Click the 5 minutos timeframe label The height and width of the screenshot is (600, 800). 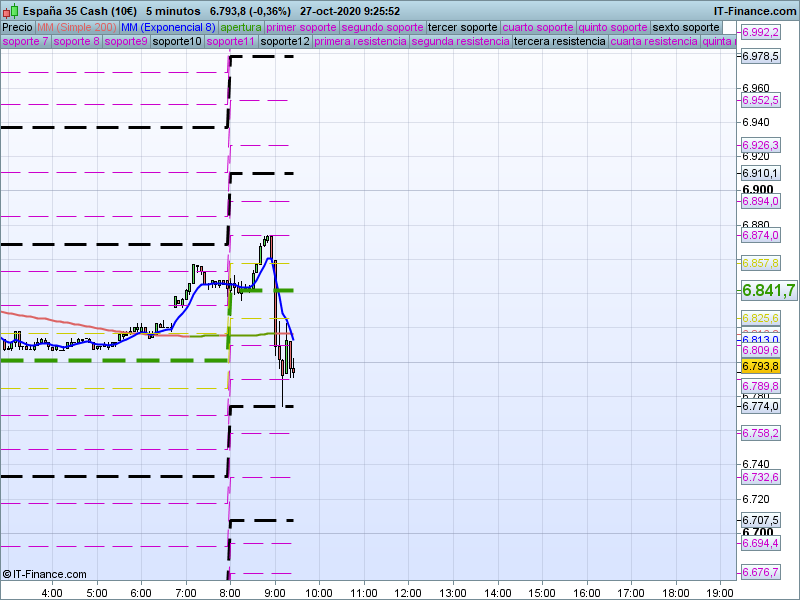pos(172,11)
